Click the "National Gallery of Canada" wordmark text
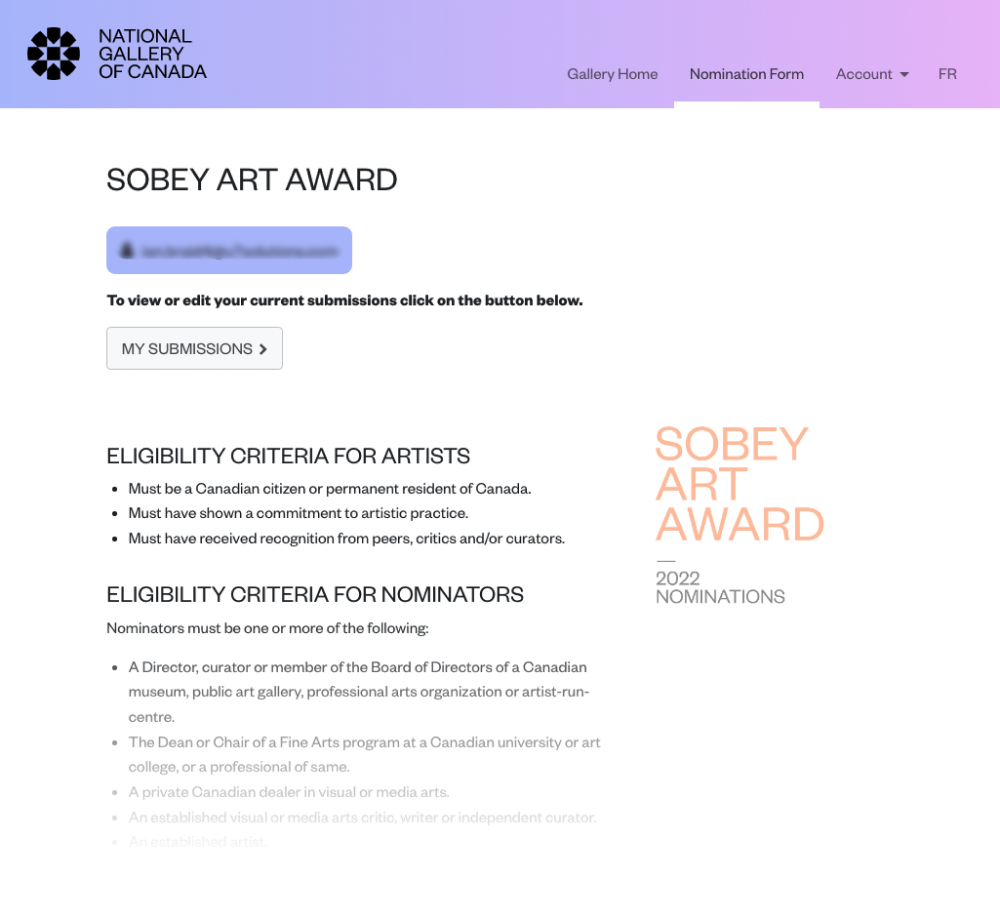The height and width of the screenshot is (906, 1000). pos(152,54)
